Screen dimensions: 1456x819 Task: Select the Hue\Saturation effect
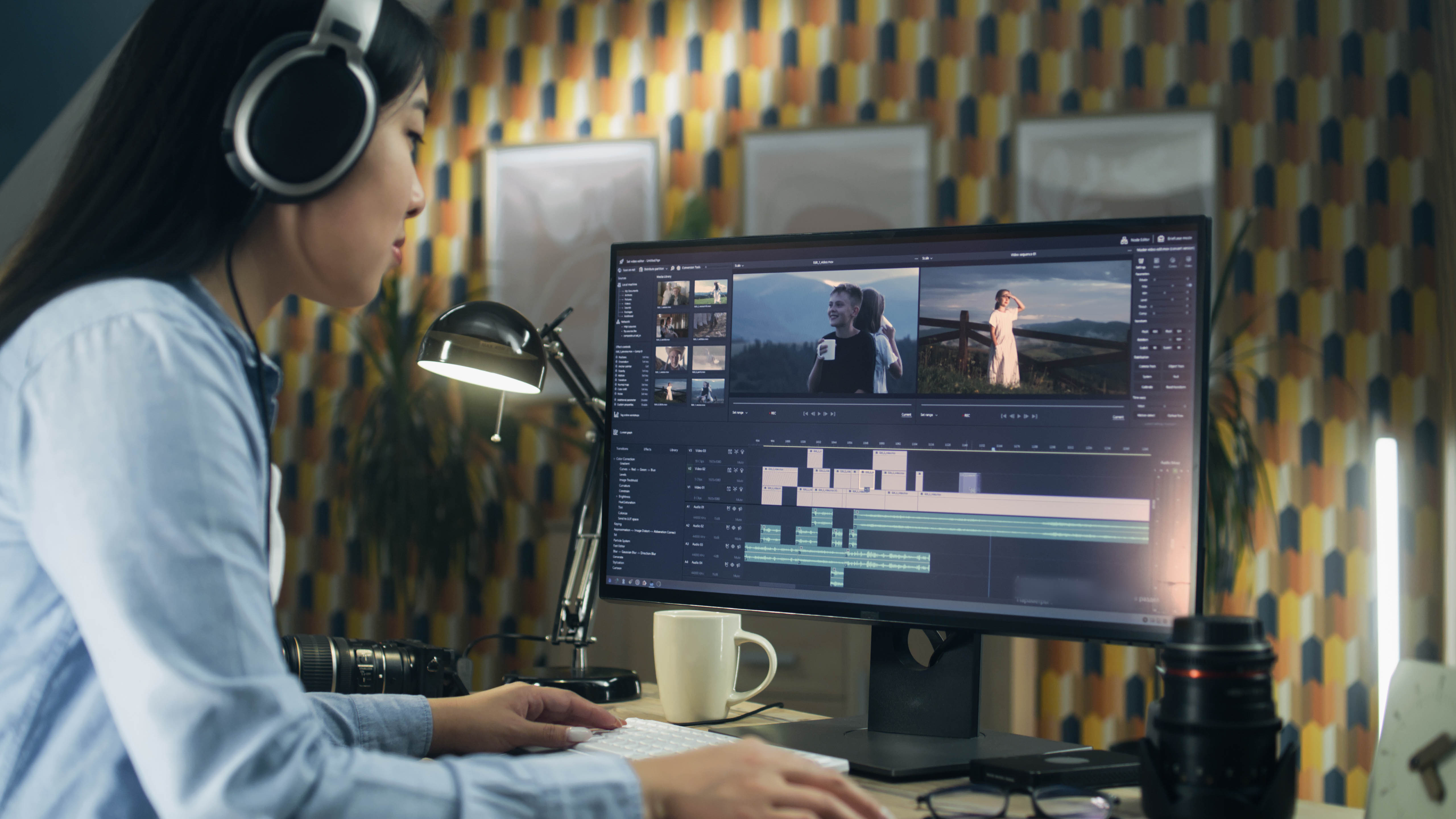point(627,502)
